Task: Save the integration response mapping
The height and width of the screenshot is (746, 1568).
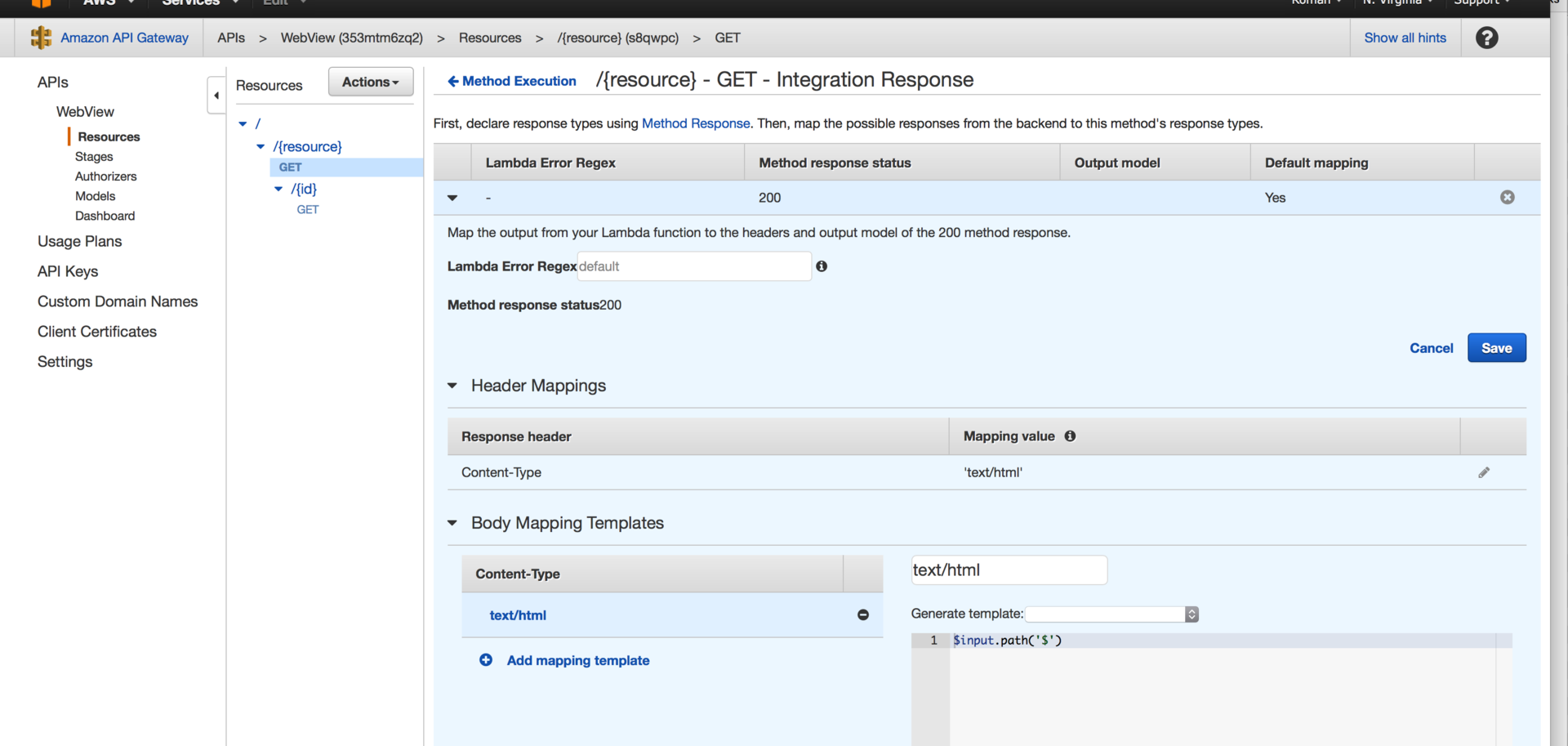Action: pyautogui.click(x=1496, y=347)
